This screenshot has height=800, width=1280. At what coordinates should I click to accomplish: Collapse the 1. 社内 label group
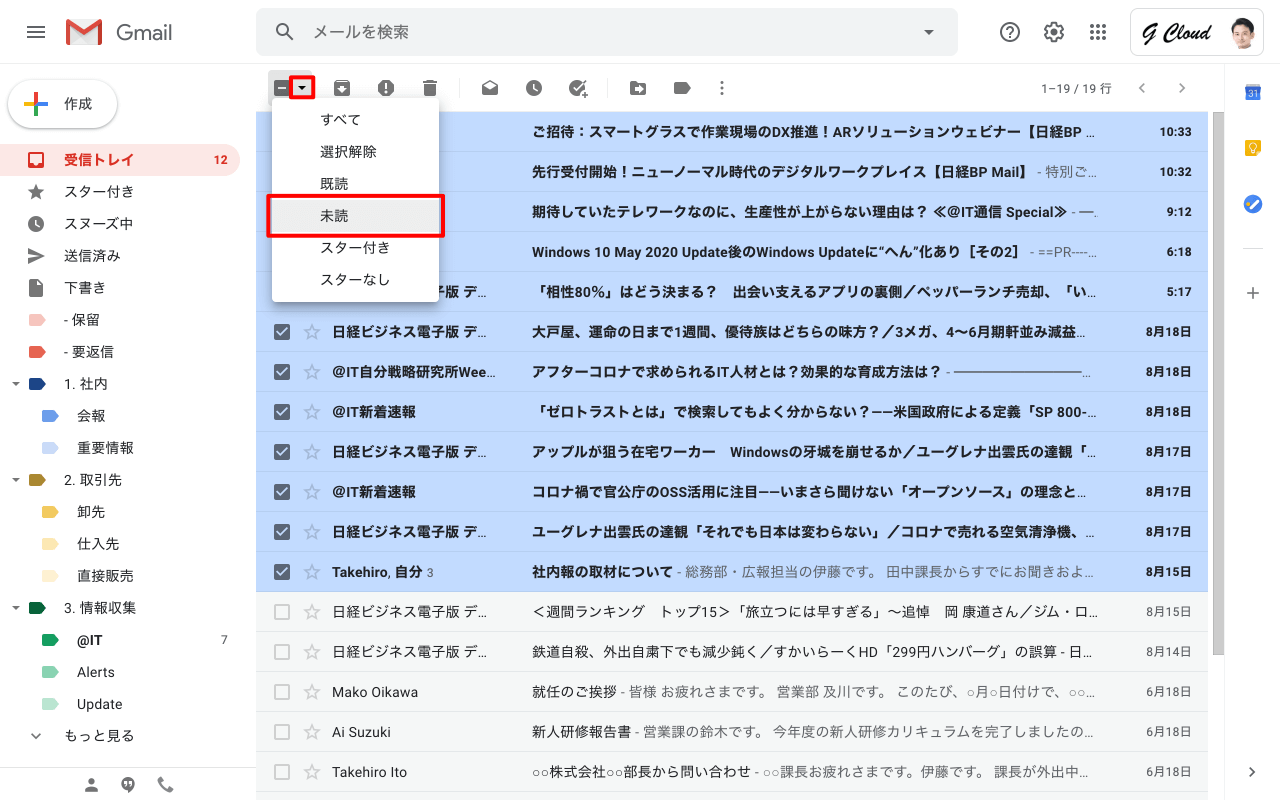15,384
